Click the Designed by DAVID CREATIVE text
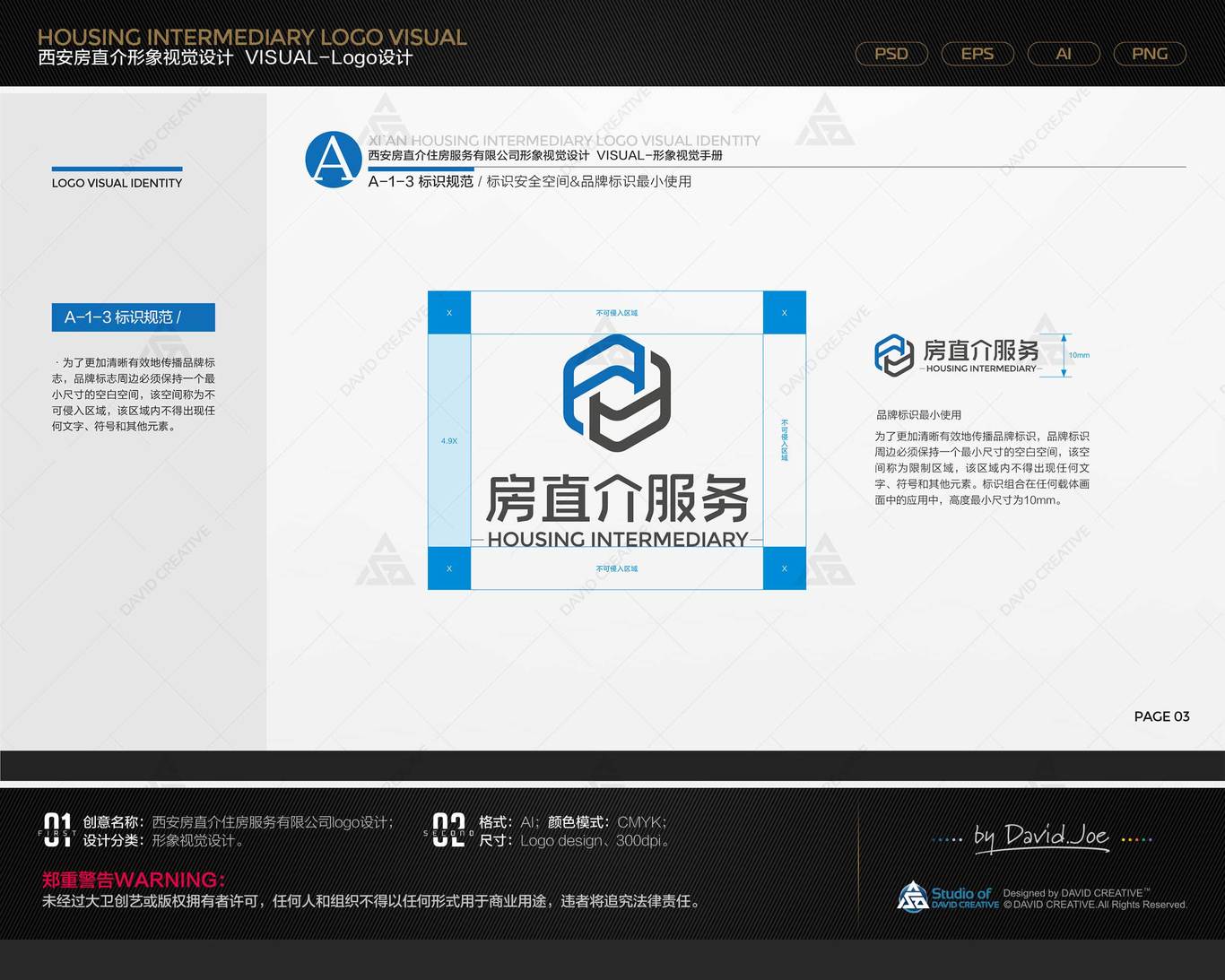Viewport: 1225px width, 980px height. pyautogui.click(x=1076, y=893)
